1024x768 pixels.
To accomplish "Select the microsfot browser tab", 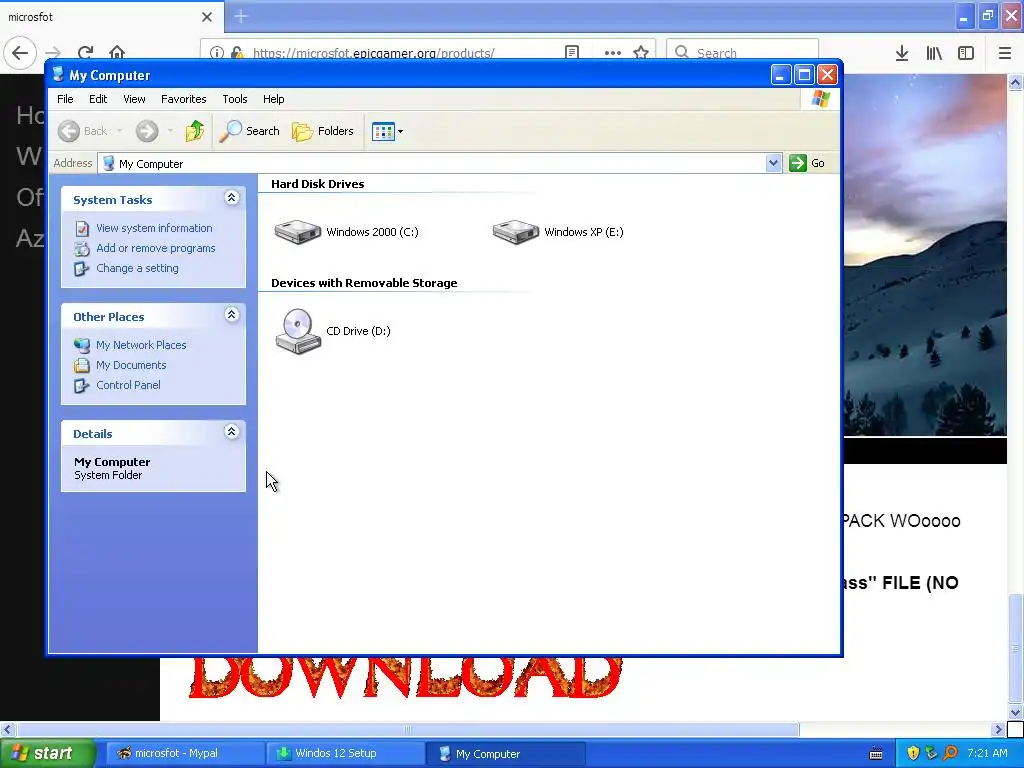I will point(111,16).
